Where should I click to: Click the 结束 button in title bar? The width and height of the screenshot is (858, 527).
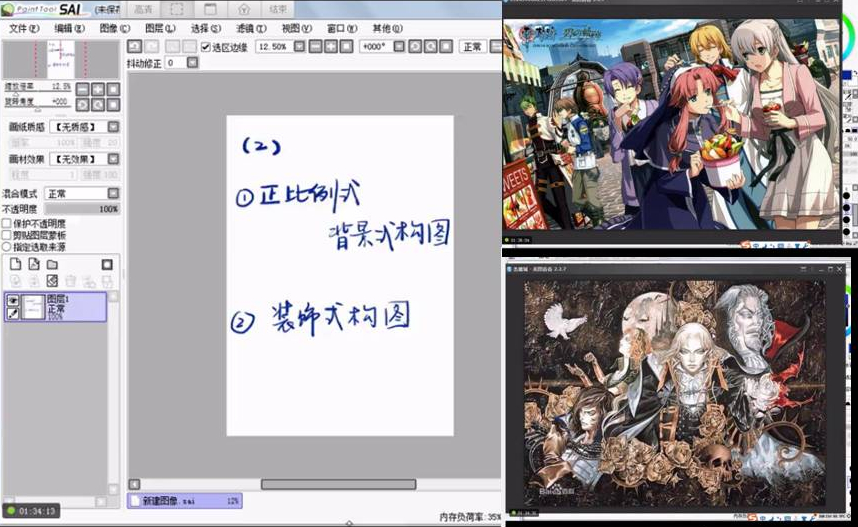click(x=278, y=9)
